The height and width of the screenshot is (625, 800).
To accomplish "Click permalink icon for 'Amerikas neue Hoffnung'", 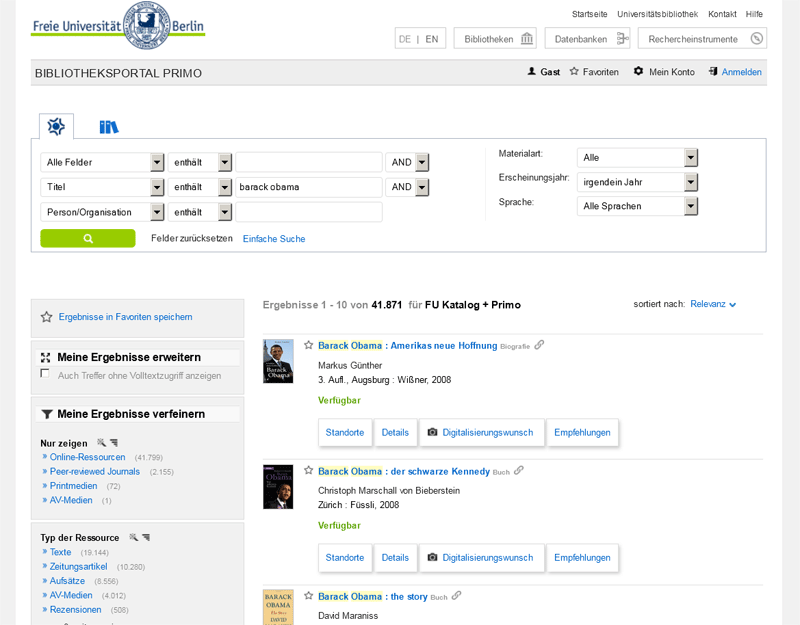I will click(539, 345).
